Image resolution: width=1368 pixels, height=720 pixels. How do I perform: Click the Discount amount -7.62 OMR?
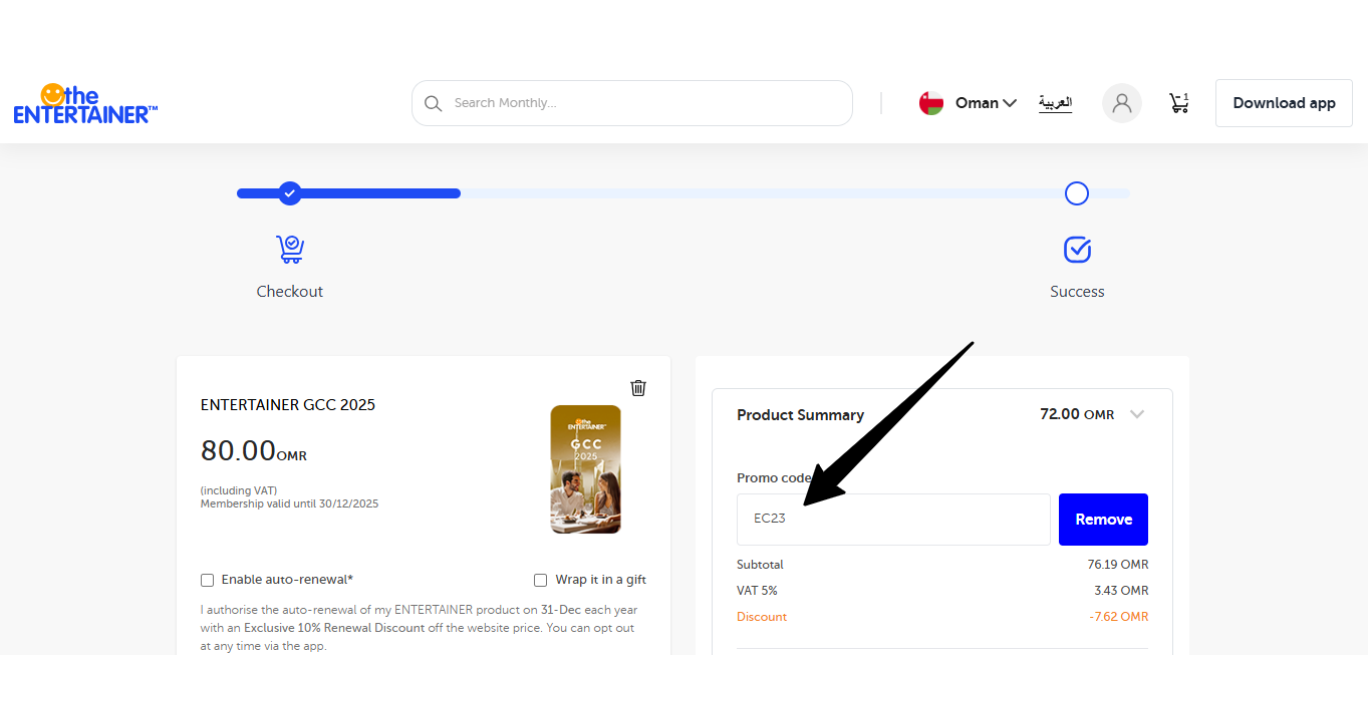pos(1119,617)
